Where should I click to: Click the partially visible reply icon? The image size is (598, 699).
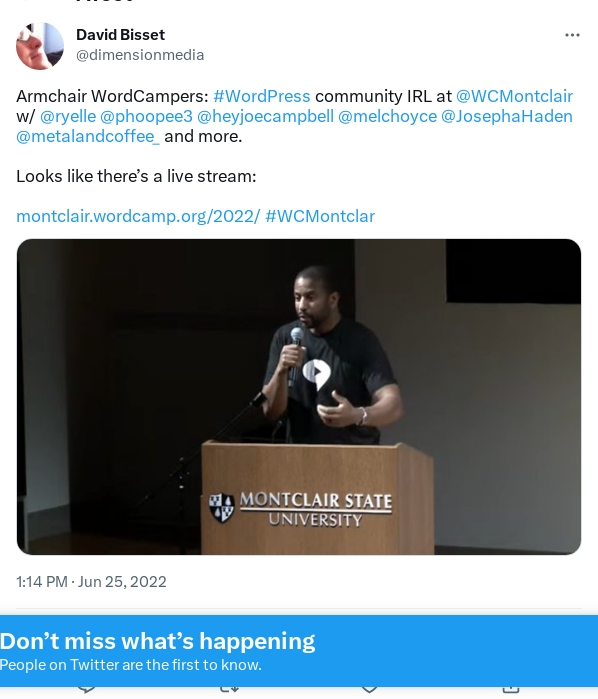87,690
